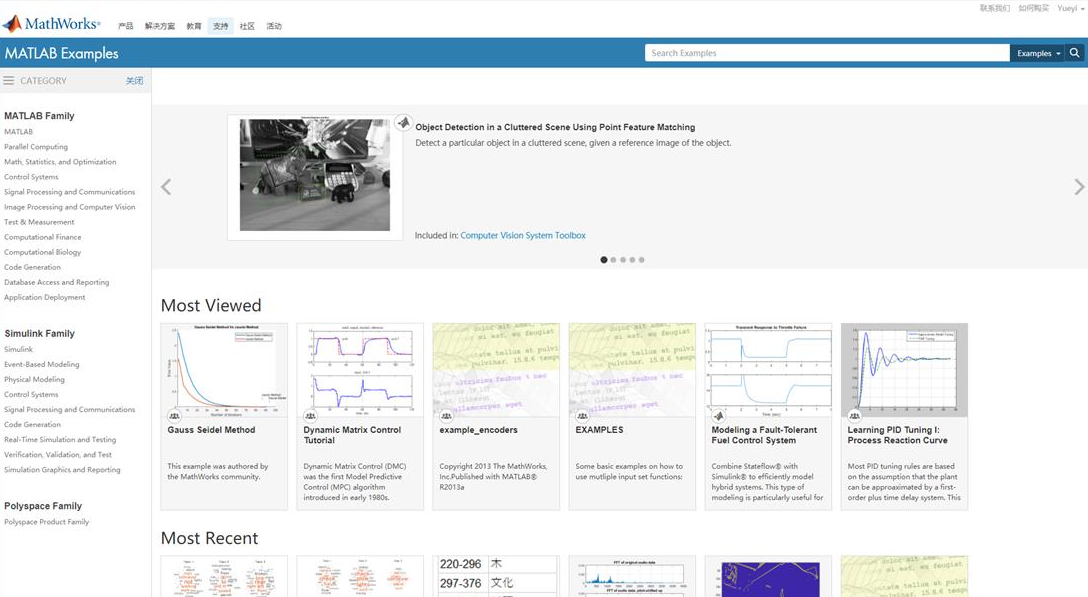The width and height of the screenshot is (1088, 597).
Task: Click MathWorks badge icon on featured example
Action: (x=403, y=123)
